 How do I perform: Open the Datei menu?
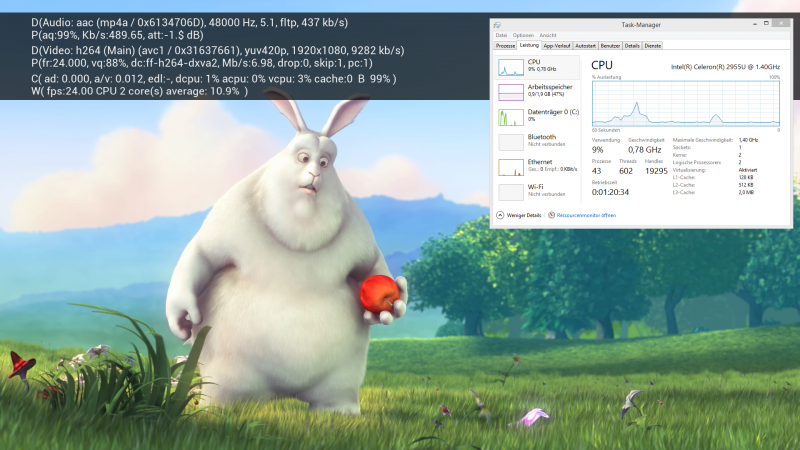pos(502,35)
